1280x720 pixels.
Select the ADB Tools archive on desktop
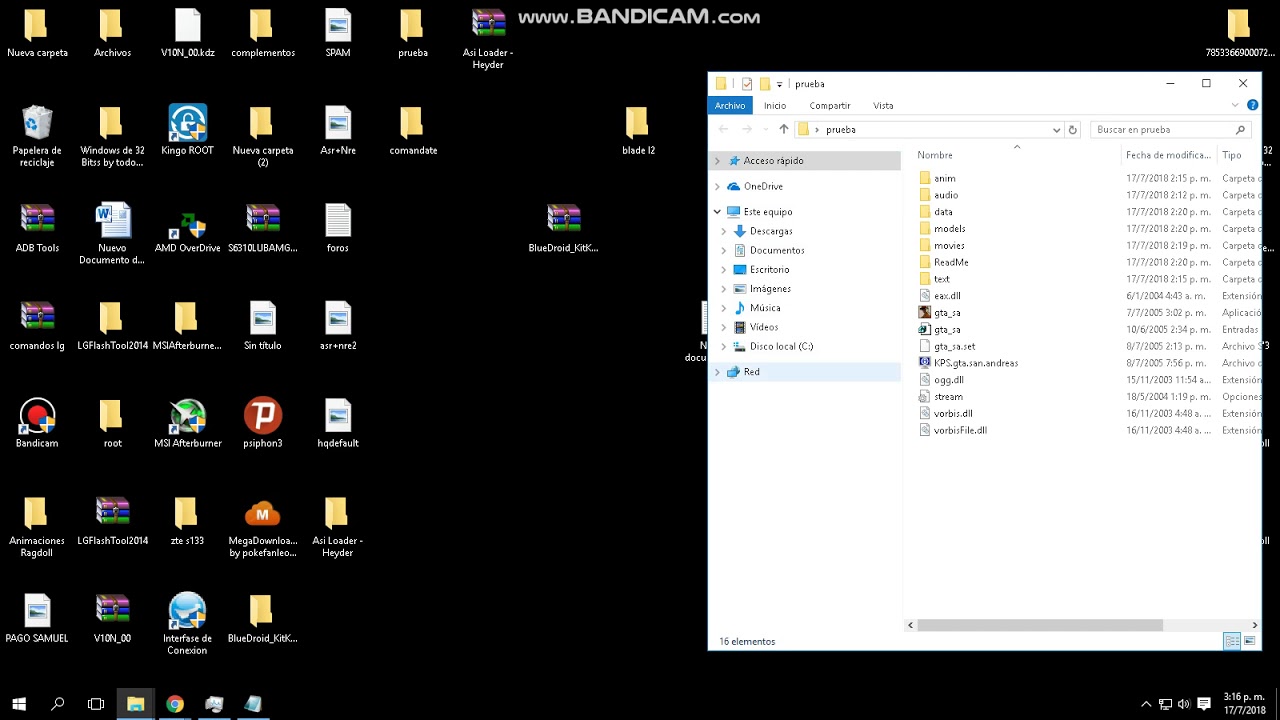[x=37, y=229]
